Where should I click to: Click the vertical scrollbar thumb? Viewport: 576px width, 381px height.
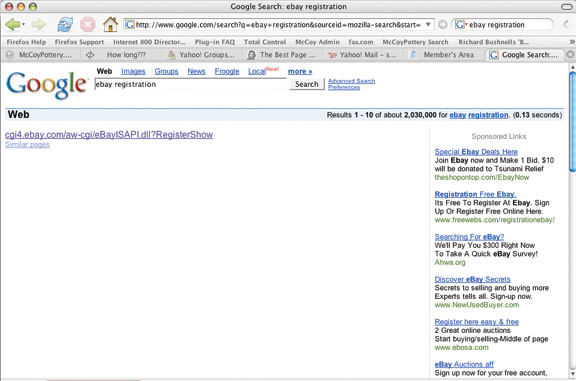pyautogui.click(x=572, y=121)
